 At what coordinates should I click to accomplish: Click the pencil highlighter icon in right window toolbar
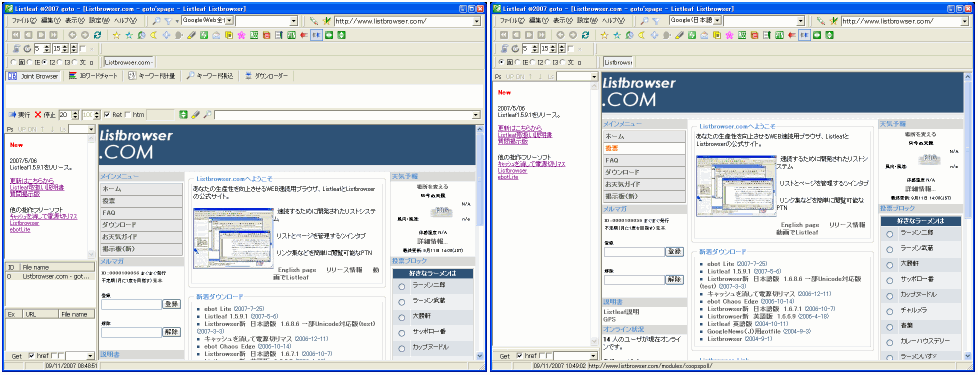(x=679, y=35)
